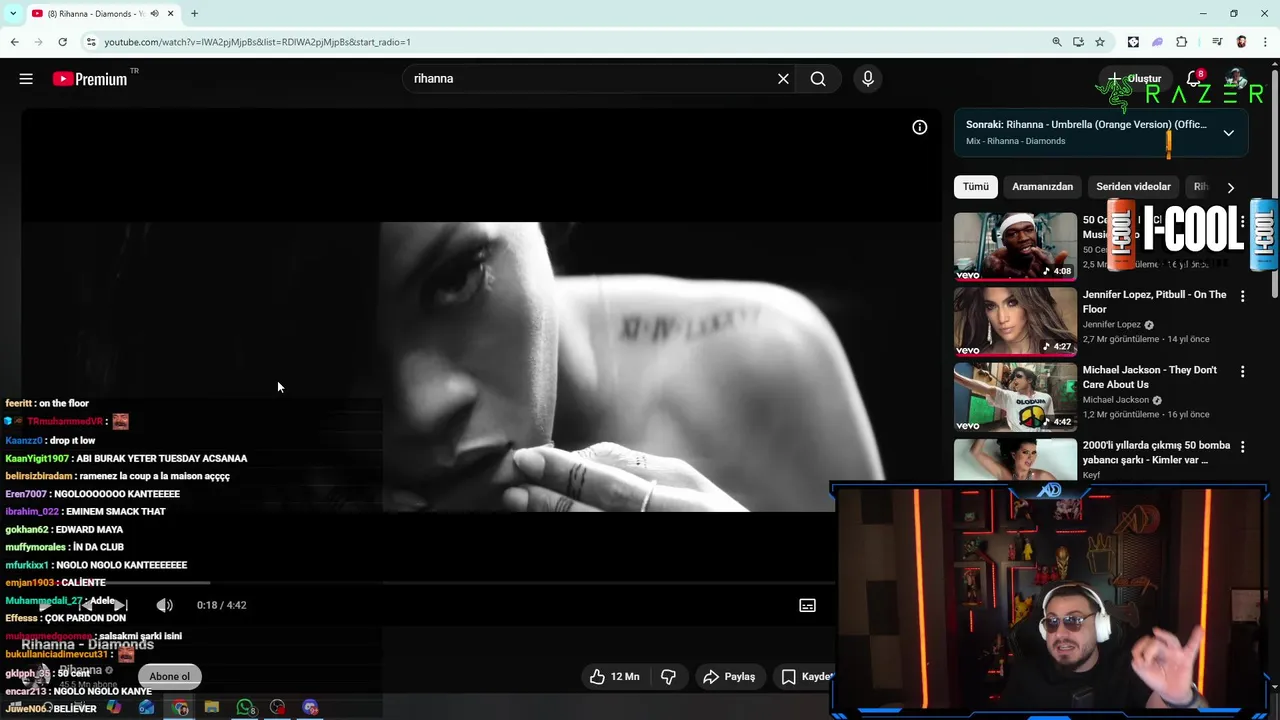Open the YouTube account avatar menu
The width and height of the screenshot is (1280, 720).
coord(1237,79)
